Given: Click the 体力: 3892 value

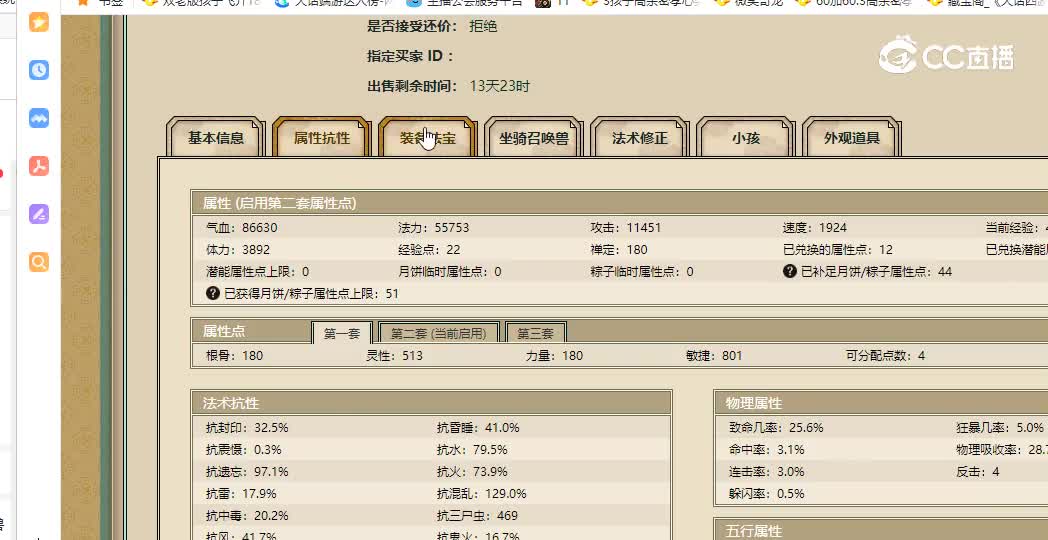Looking at the screenshot, I should click(x=239, y=250).
